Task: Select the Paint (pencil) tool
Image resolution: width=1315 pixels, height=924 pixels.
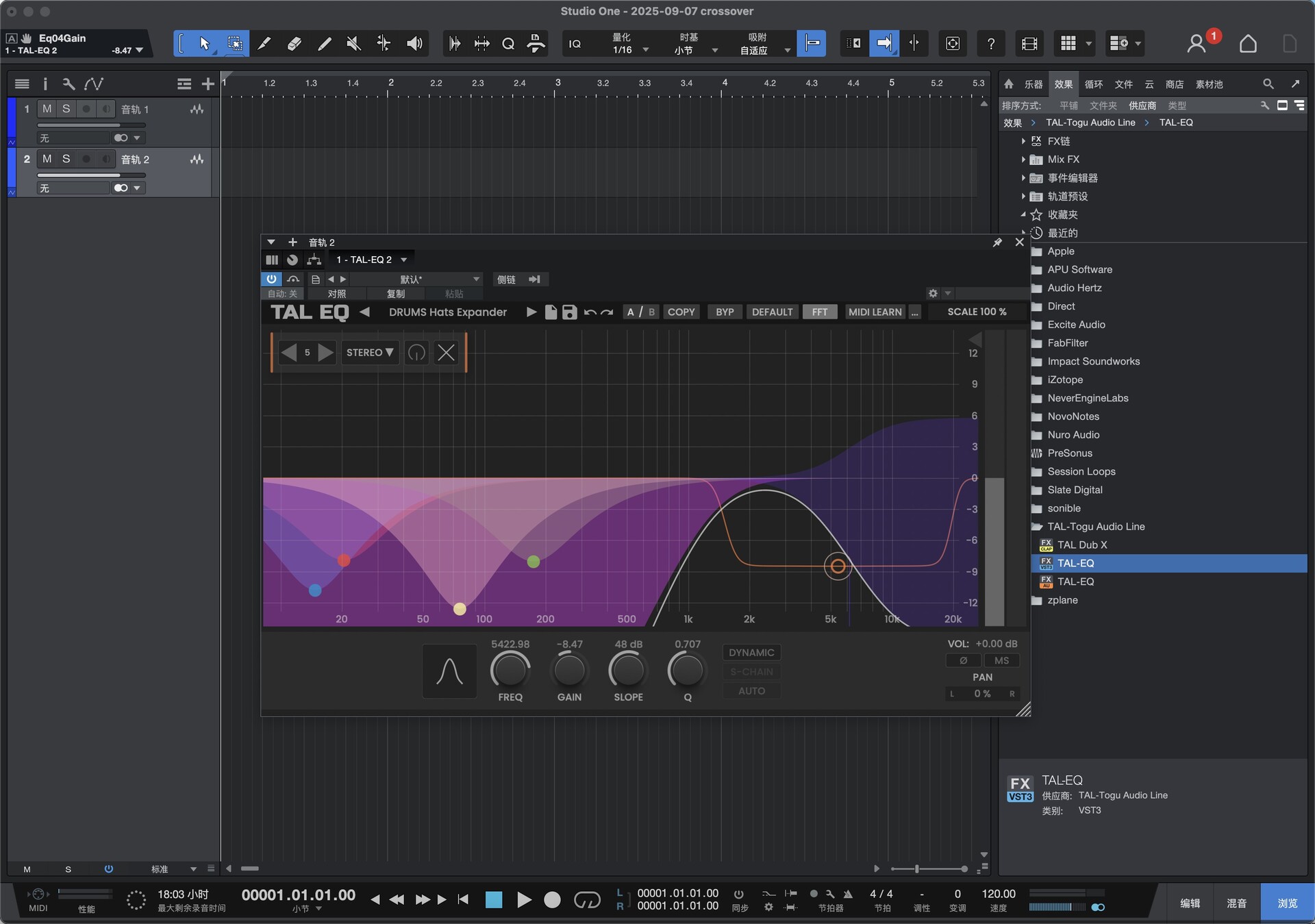Action: click(x=325, y=44)
